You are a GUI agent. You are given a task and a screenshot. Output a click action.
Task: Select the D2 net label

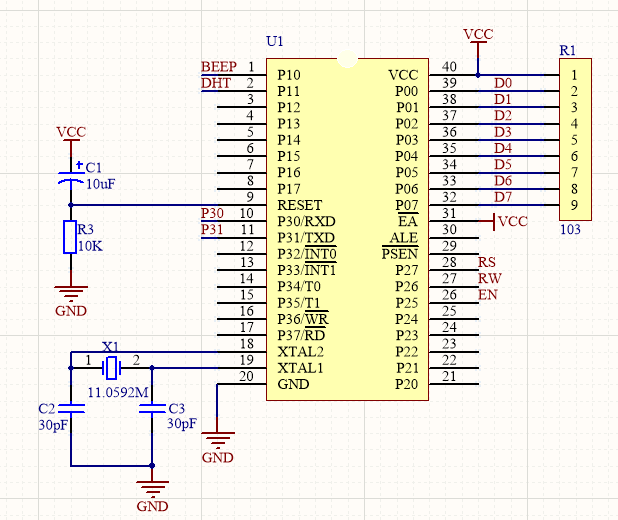click(503, 116)
